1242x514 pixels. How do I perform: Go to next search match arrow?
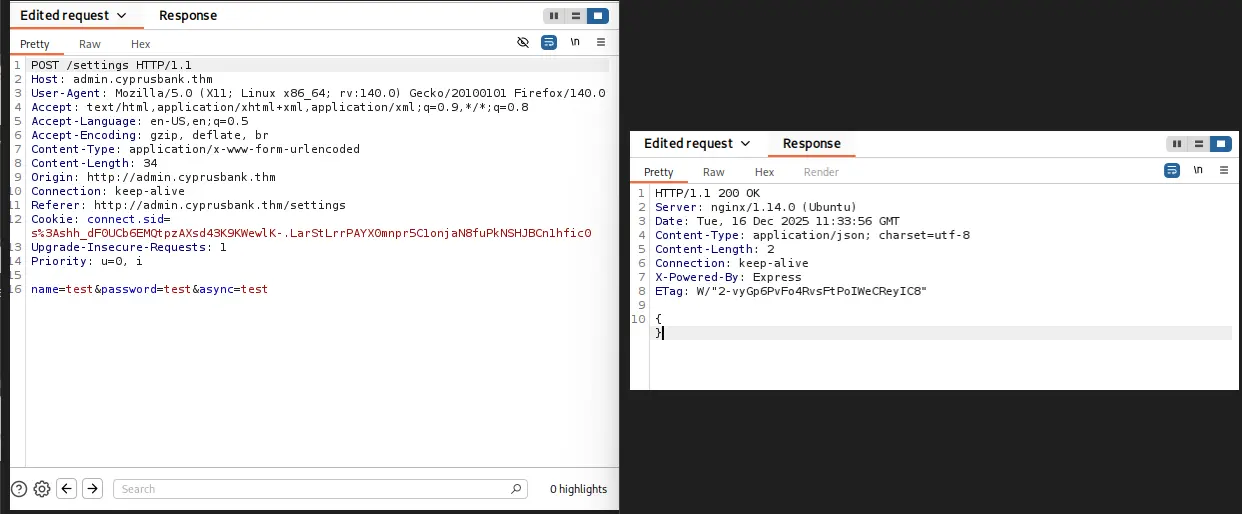pyautogui.click(x=92, y=489)
